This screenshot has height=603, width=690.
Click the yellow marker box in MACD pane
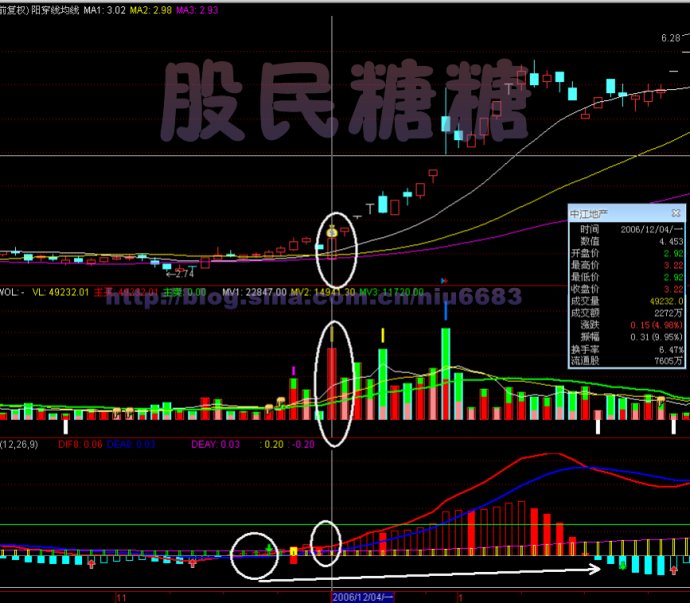294,552
